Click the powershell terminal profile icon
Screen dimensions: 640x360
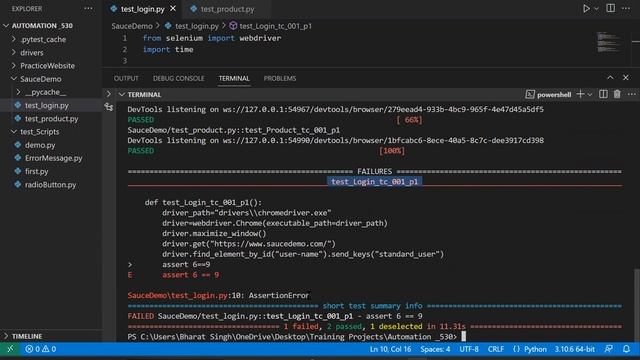coord(530,95)
